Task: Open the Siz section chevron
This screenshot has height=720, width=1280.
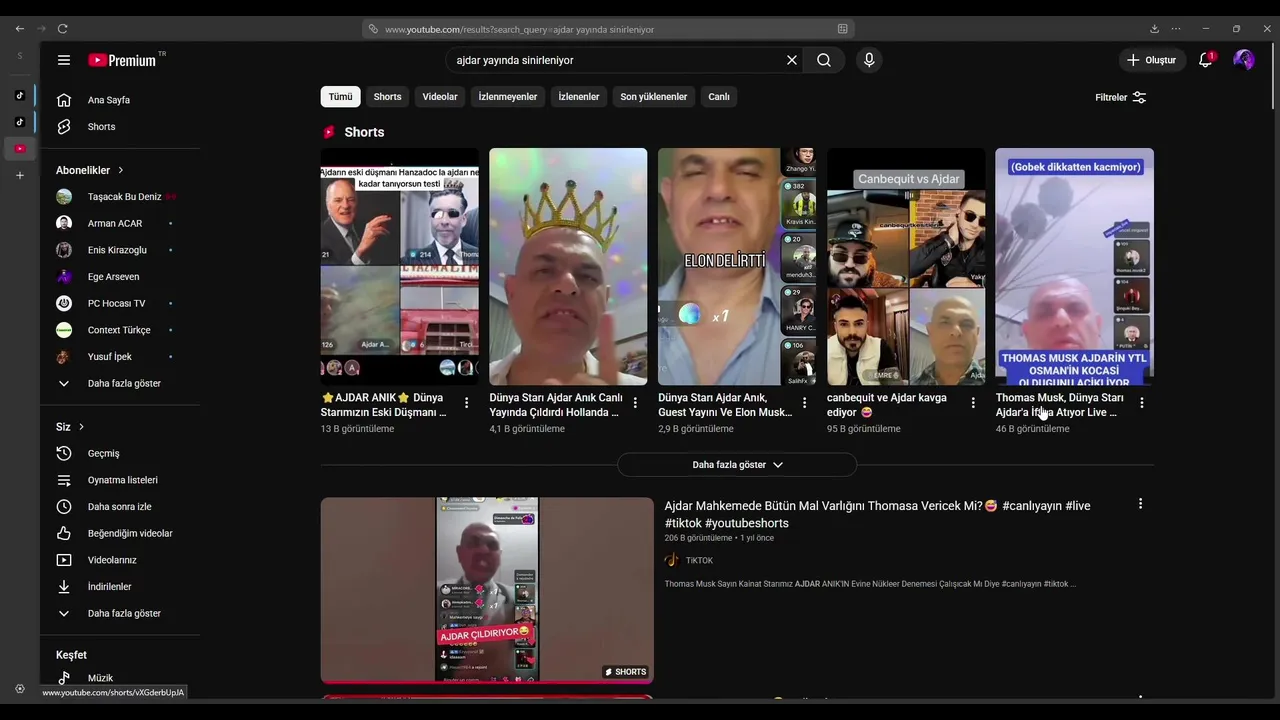Action: [81, 427]
